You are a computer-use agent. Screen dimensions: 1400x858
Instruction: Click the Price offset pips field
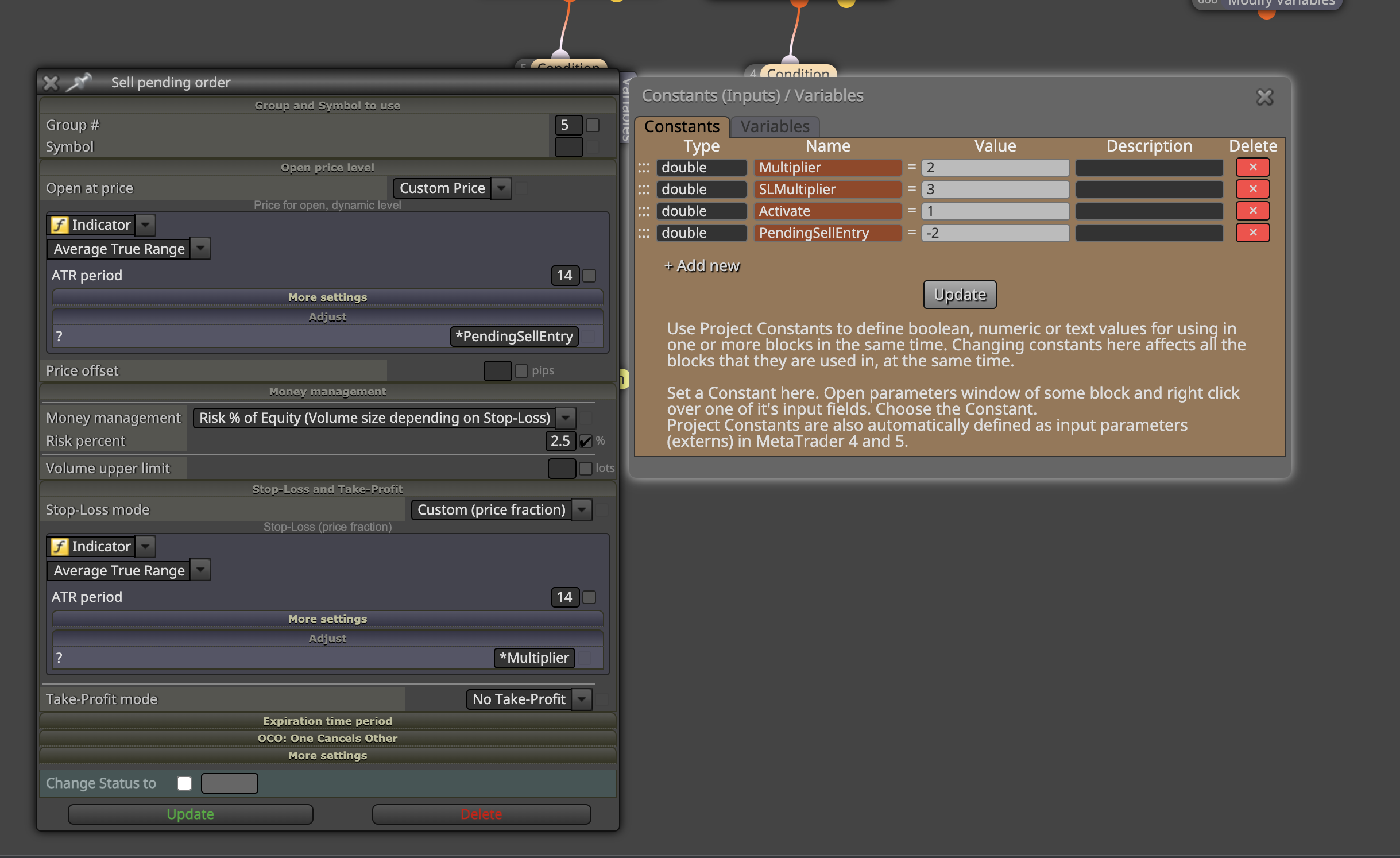(x=497, y=371)
